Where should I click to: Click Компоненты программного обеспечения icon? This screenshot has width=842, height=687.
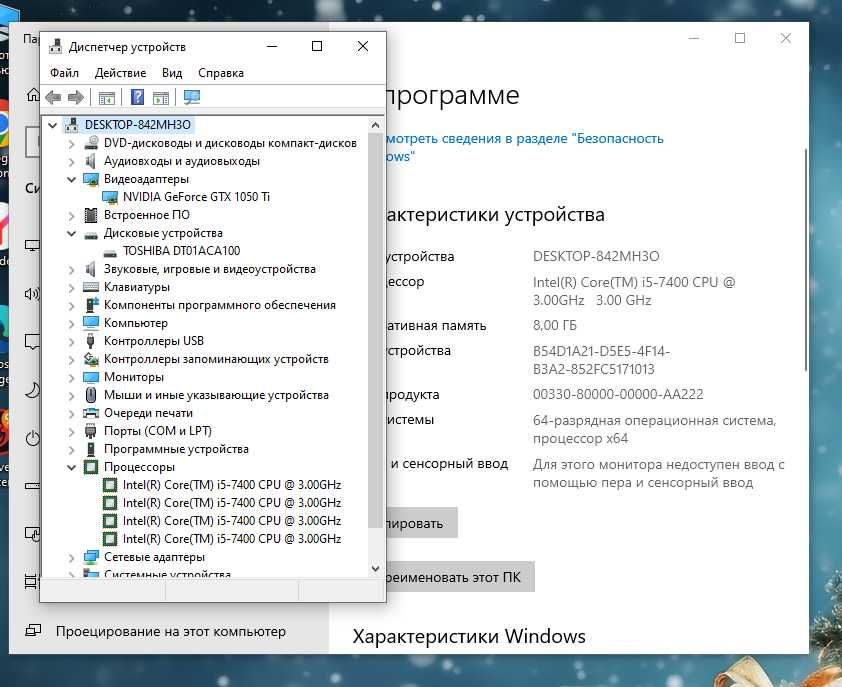(x=91, y=305)
